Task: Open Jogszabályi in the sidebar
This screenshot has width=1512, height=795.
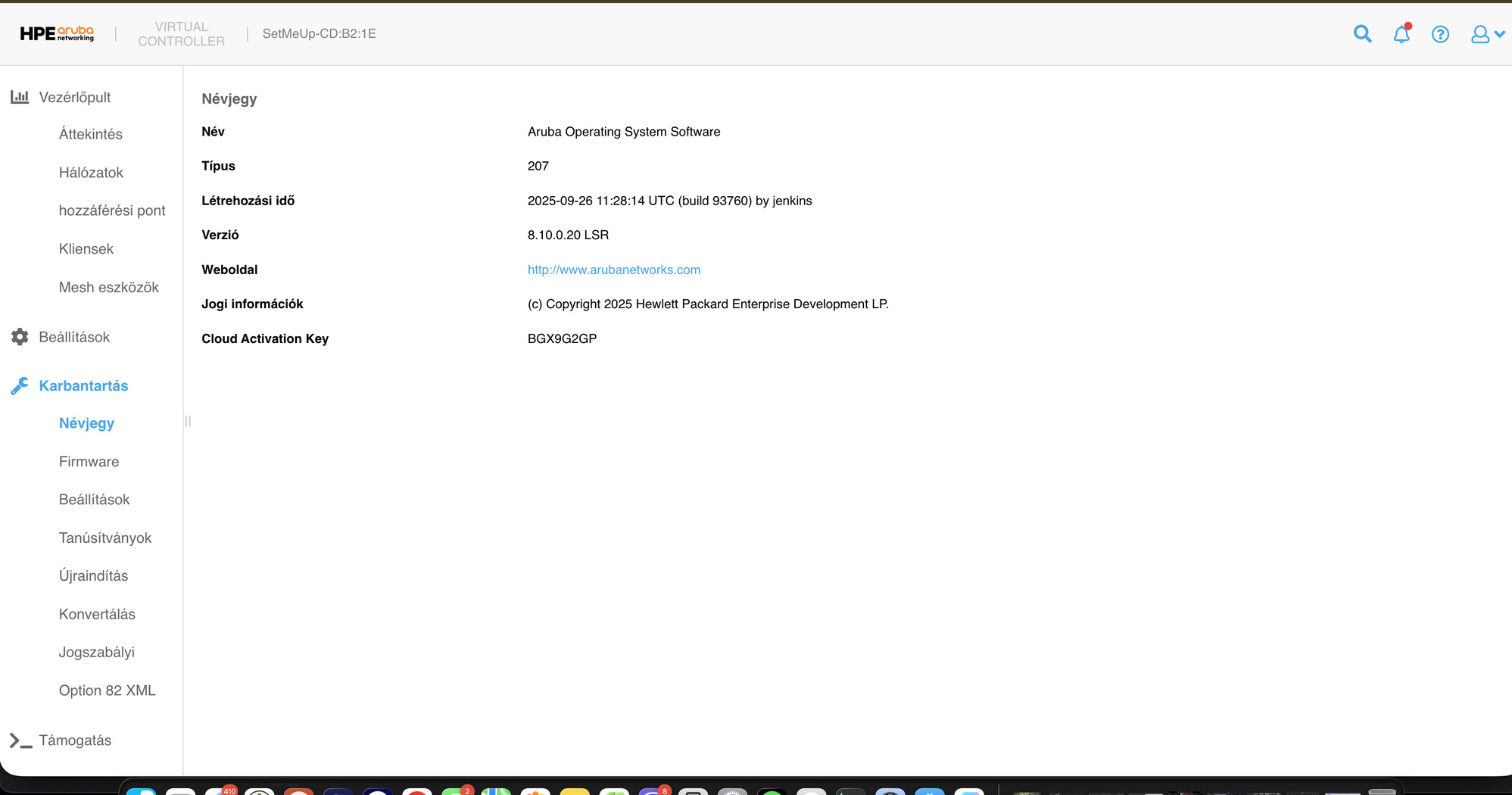Action: coord(97,652)
